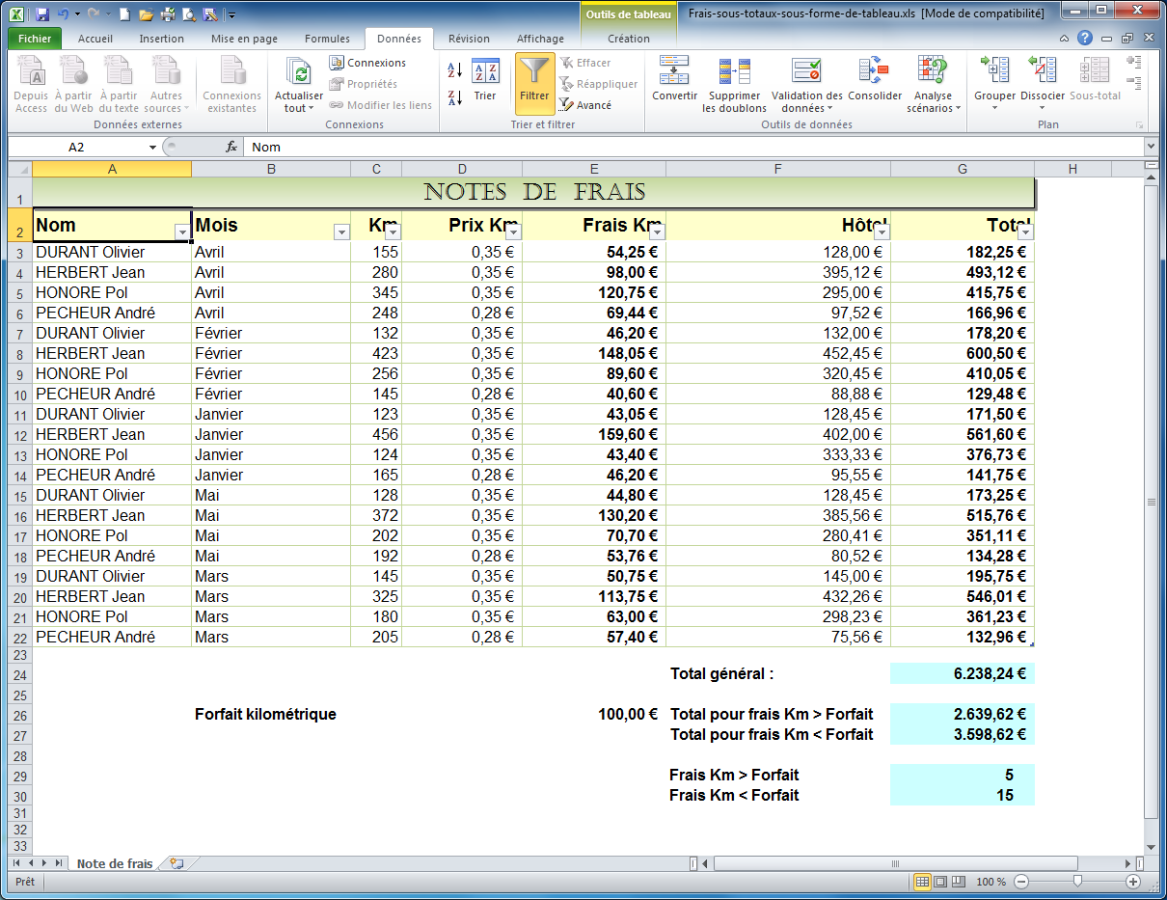
Task: Expand the Name Box dropdown arrow
Action: pos(153,147)
